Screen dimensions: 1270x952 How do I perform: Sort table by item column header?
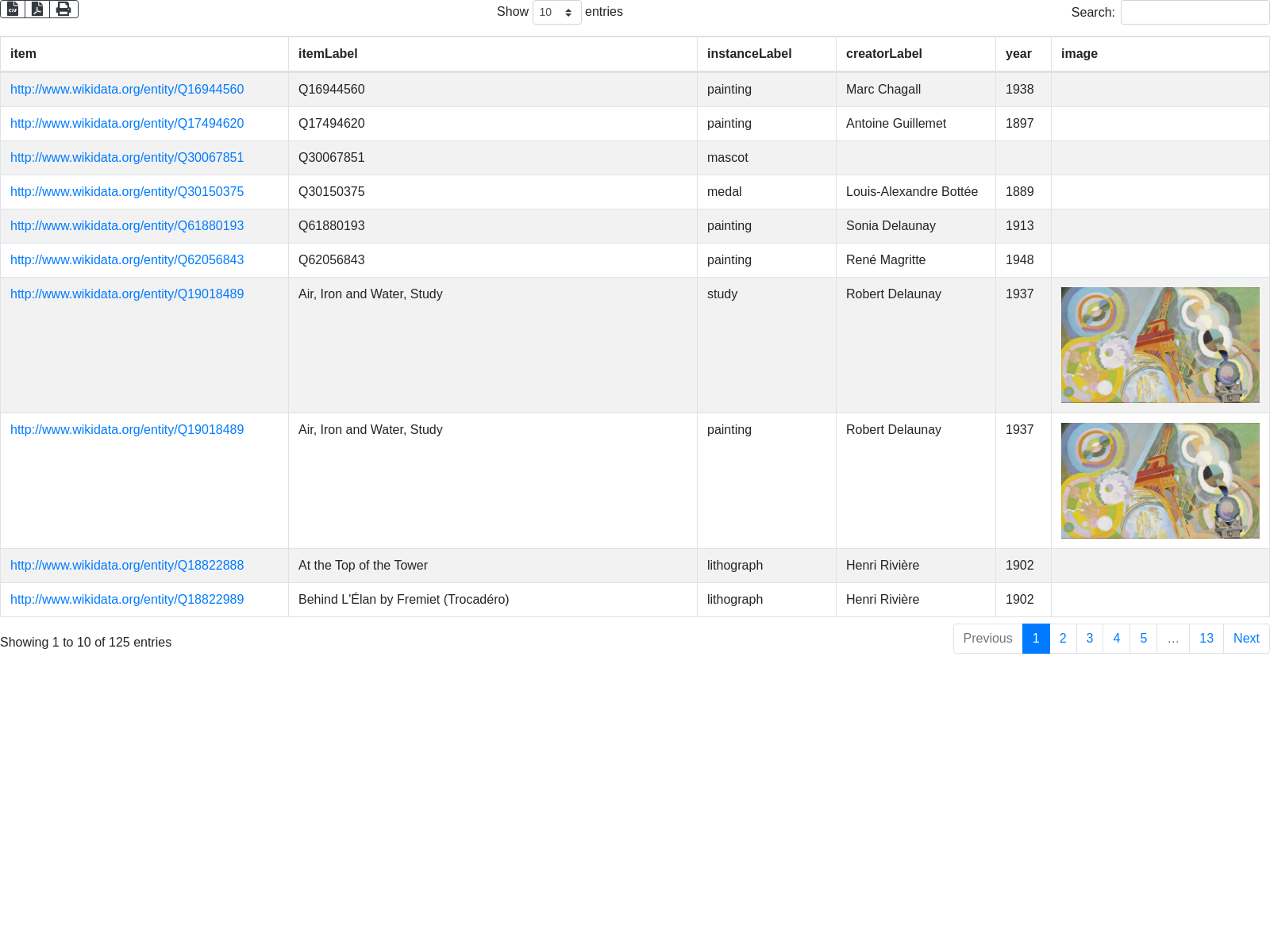23,54
